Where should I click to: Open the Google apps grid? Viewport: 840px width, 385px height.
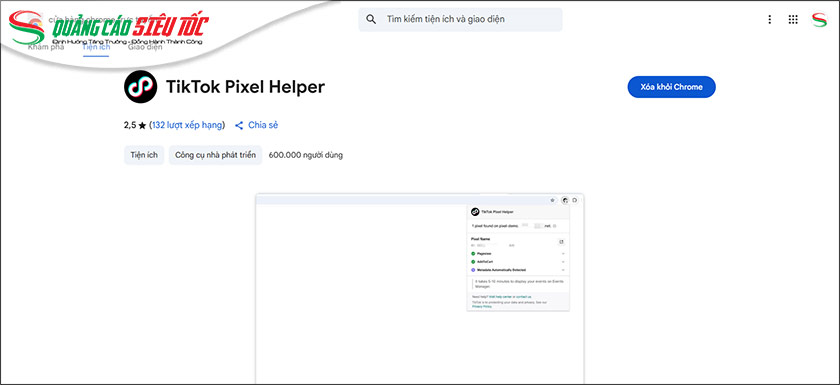coord(793,19)
